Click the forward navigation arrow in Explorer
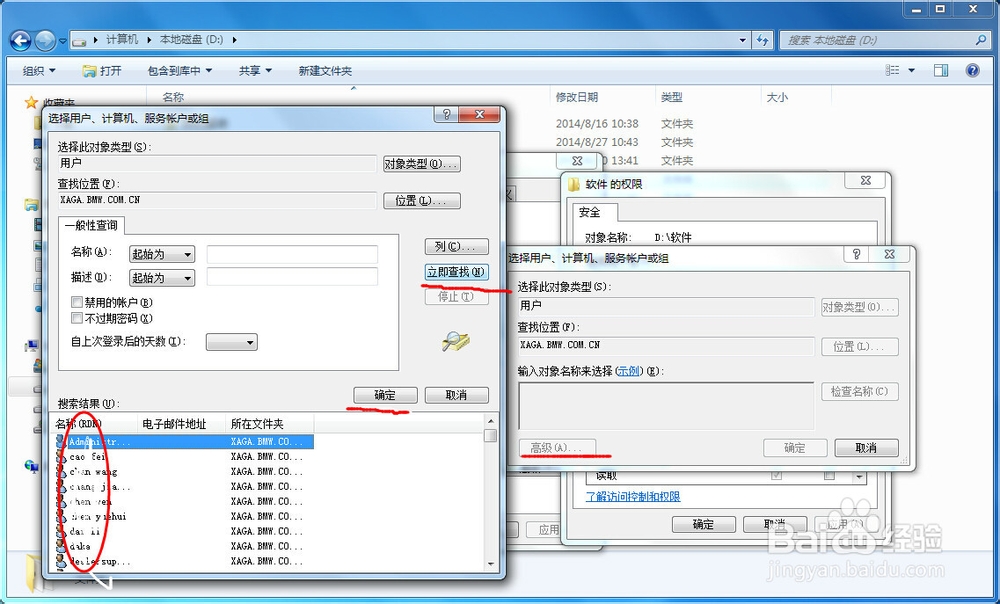Viewport: 1000px width, 604px height. (x=45, y=41)
